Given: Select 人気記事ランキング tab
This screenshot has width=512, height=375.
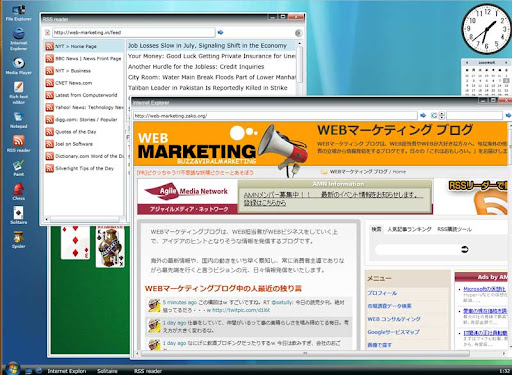Looking at the screenshot, I should pos(409,229).
